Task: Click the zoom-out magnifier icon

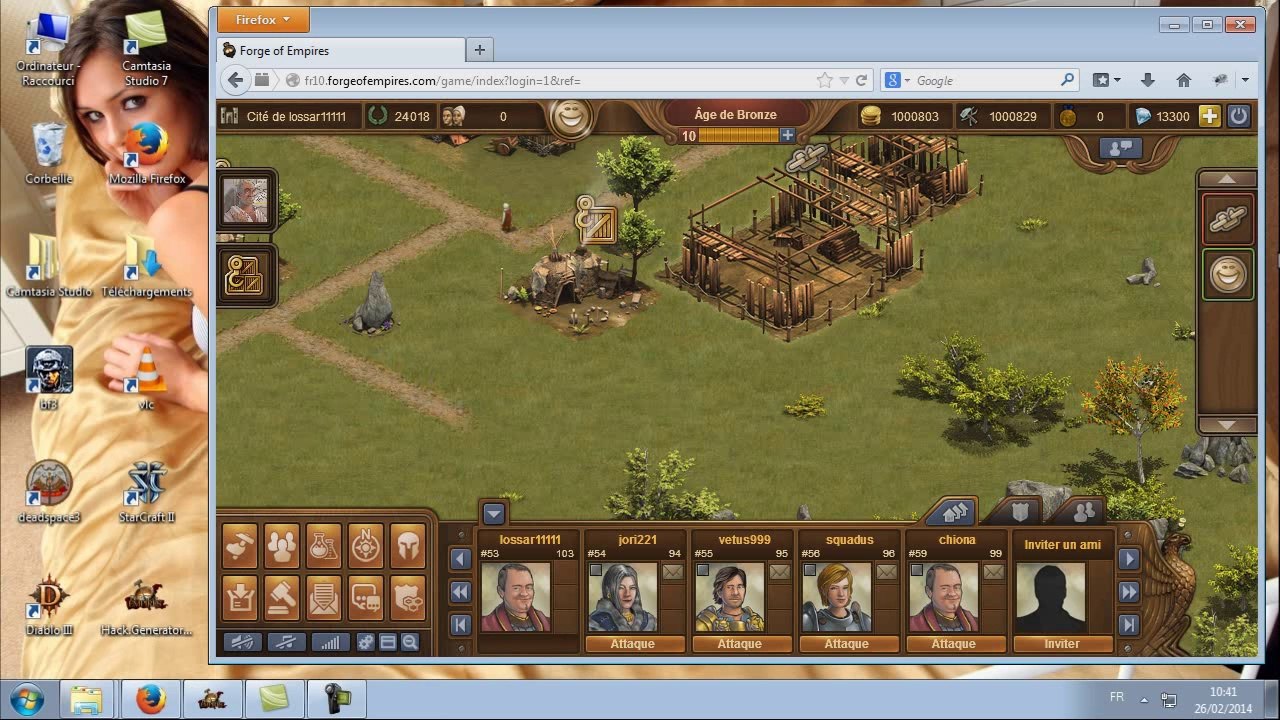Action: pyautogui.click(x=410, y=642)
